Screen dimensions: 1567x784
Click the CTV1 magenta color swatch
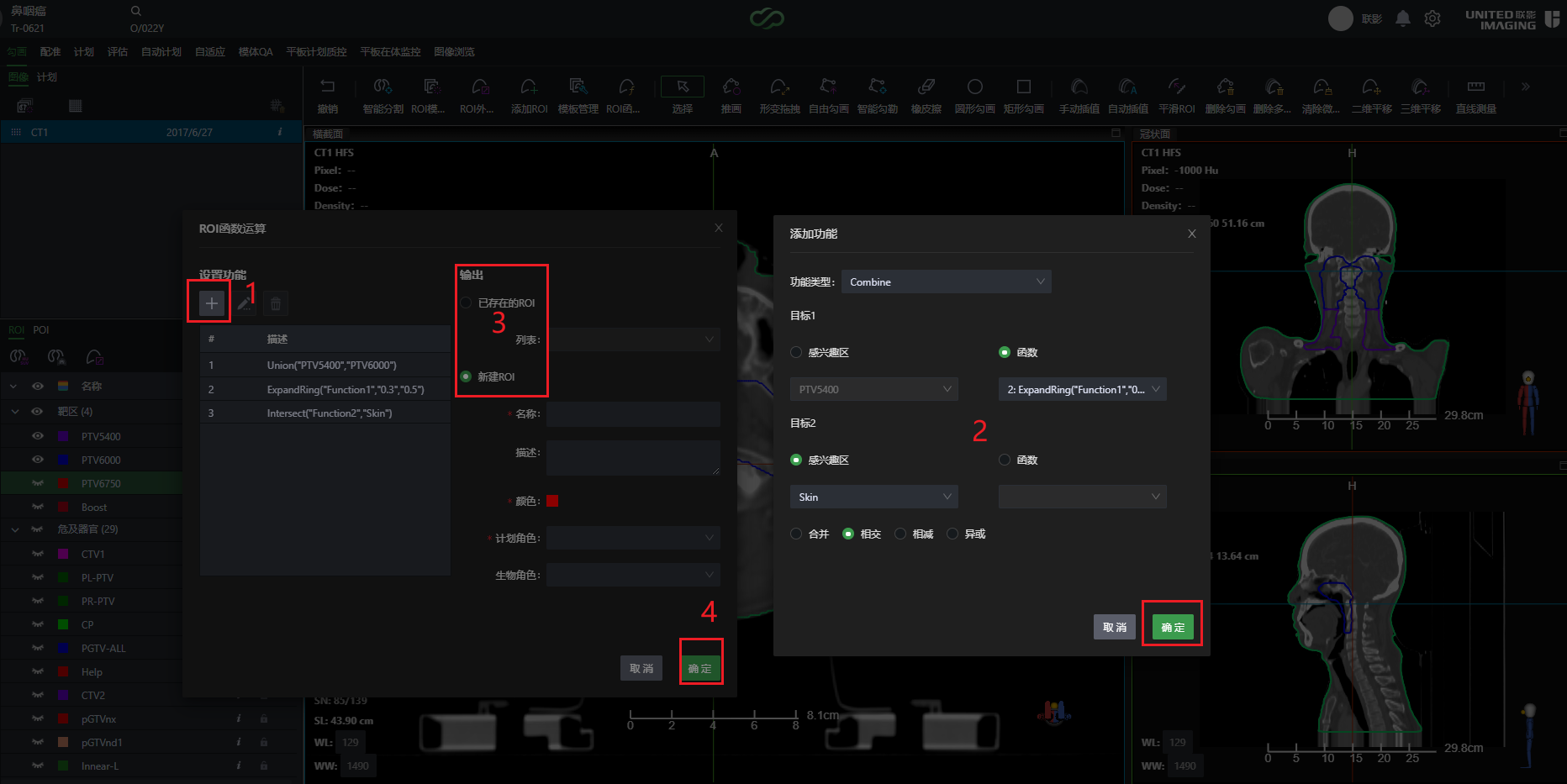(x=63, y=554)
